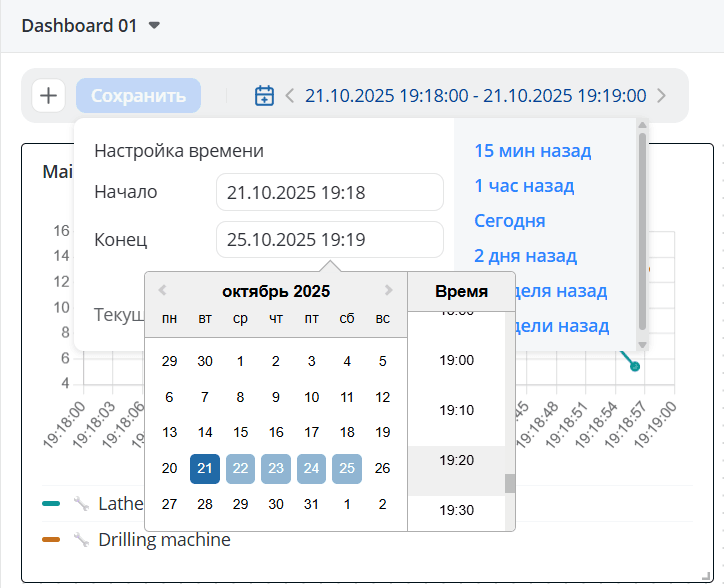Toggle Lathe series teal legend marker

[x=51, y=504]
